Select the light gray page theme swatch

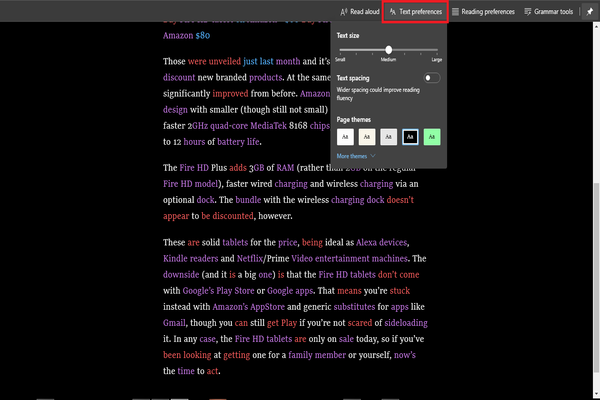[388, 137]
